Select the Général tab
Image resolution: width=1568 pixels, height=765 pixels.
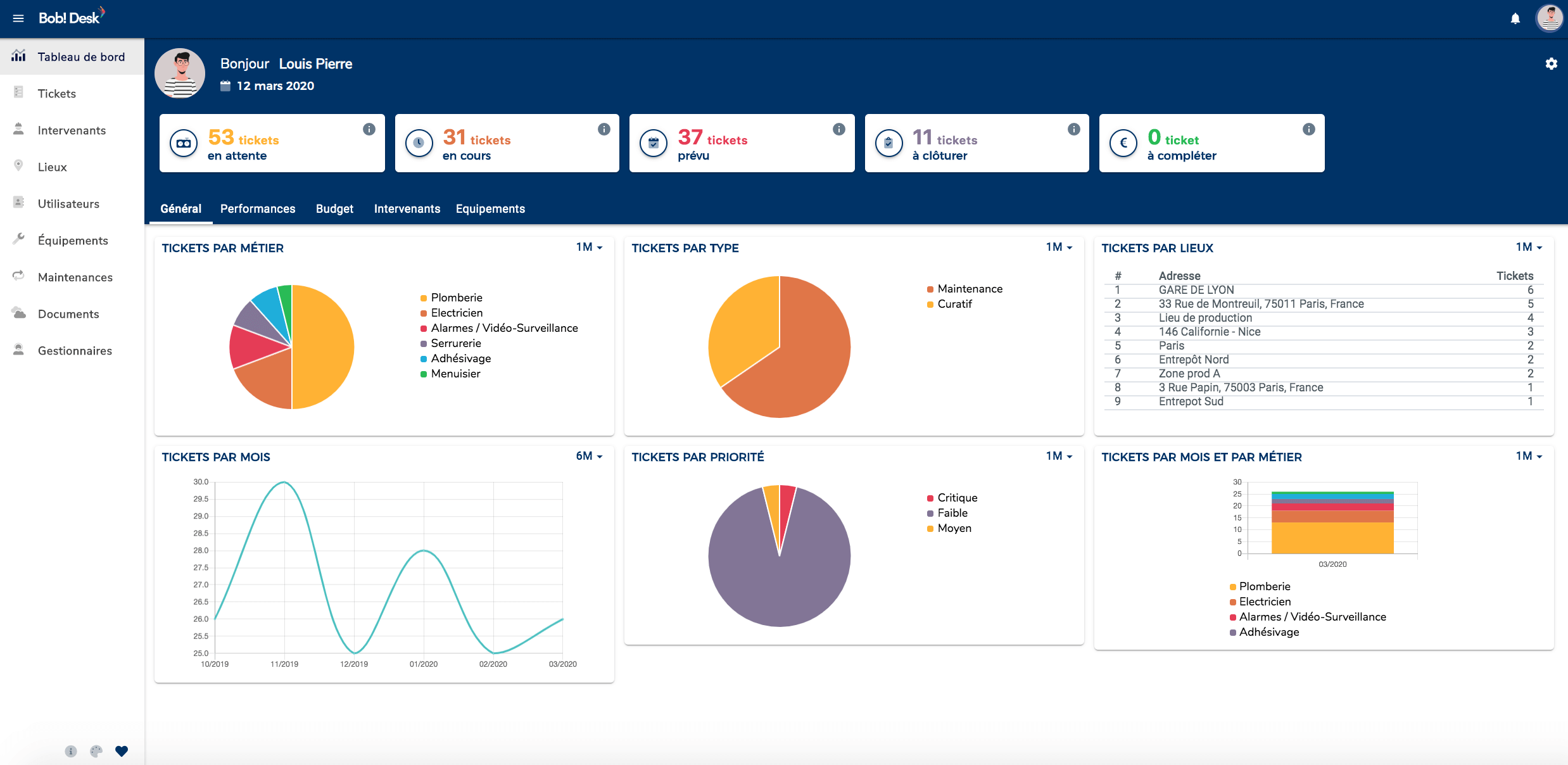[x=180, y=209]
